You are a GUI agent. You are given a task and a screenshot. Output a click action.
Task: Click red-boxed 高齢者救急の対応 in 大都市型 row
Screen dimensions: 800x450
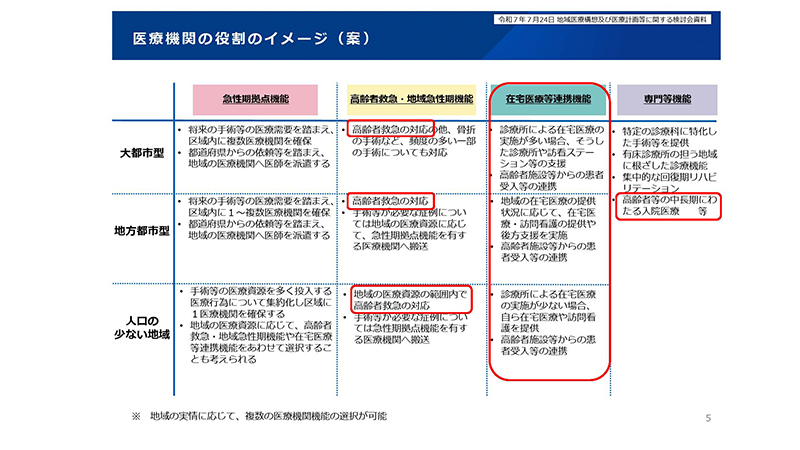[x=389, y=130]
